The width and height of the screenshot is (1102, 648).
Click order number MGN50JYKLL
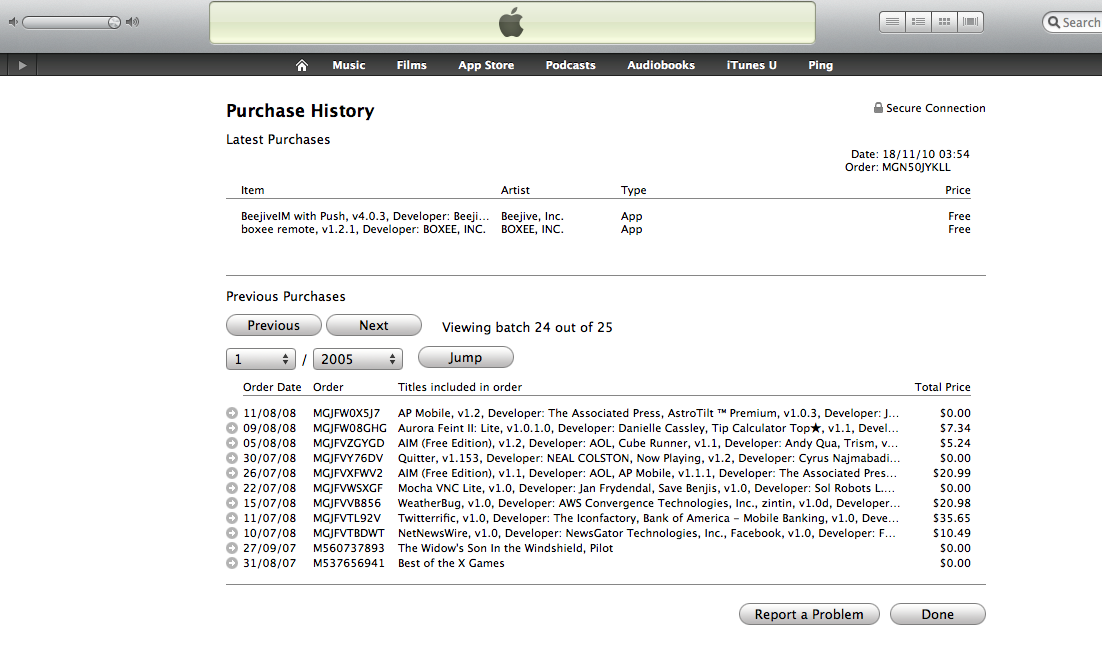pos(916,167)
